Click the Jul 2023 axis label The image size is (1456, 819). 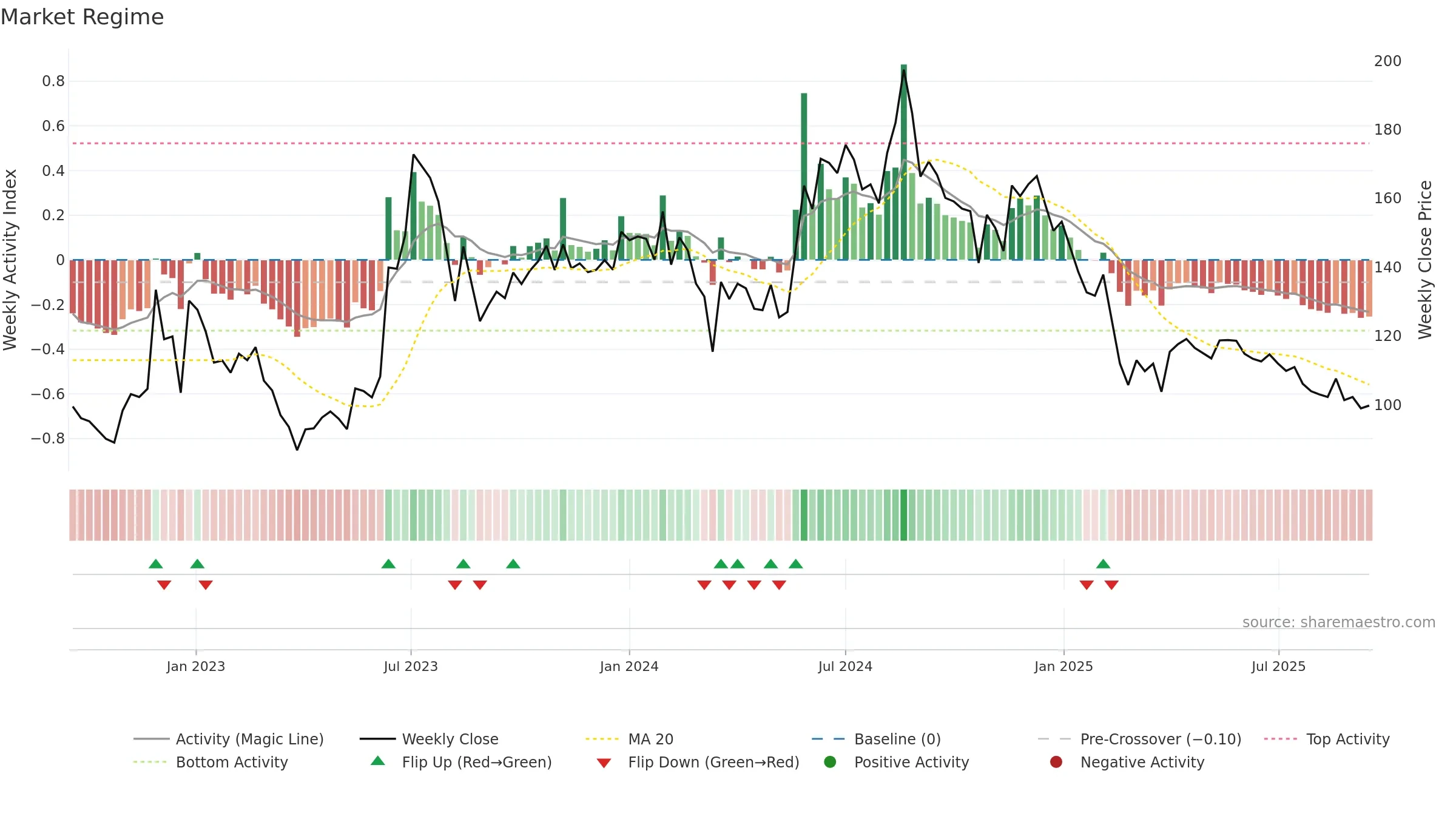coord(411,666)
